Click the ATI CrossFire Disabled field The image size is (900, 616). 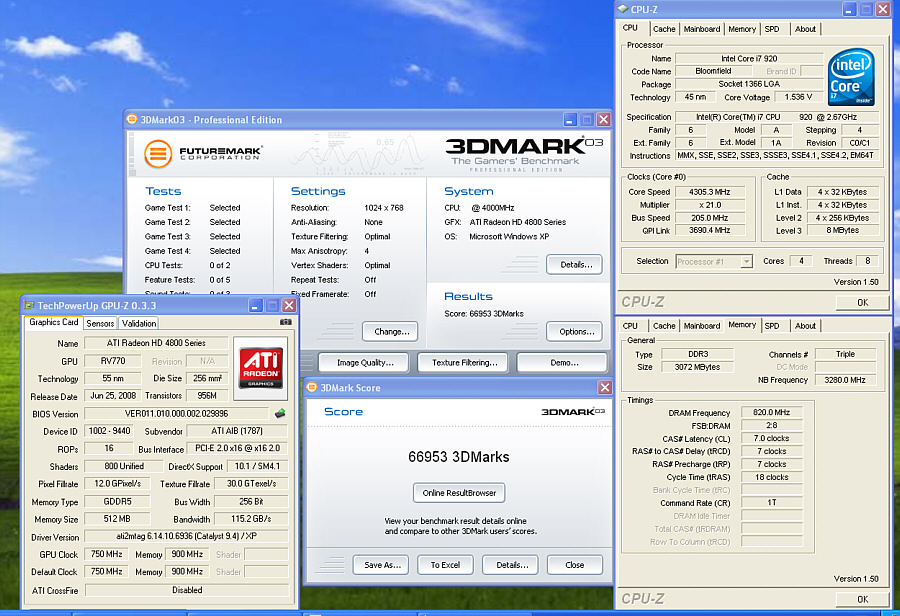[x=187, y=590]
